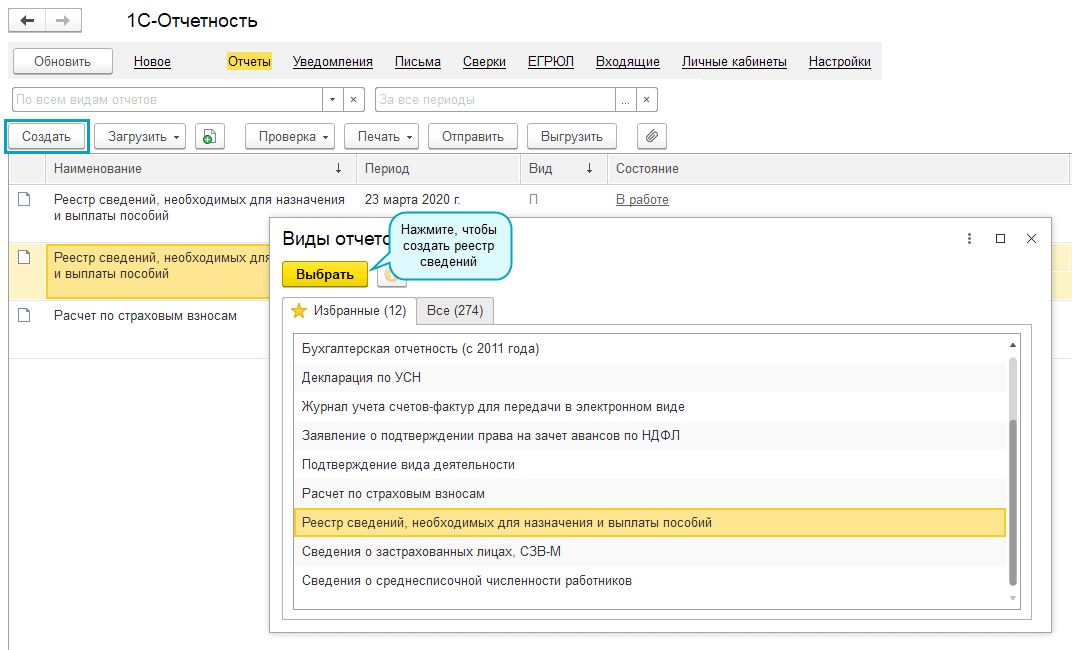This screenshot has width=1072, height=650.
Task: Click the П value in Вид column
Action: click(533, 200)
